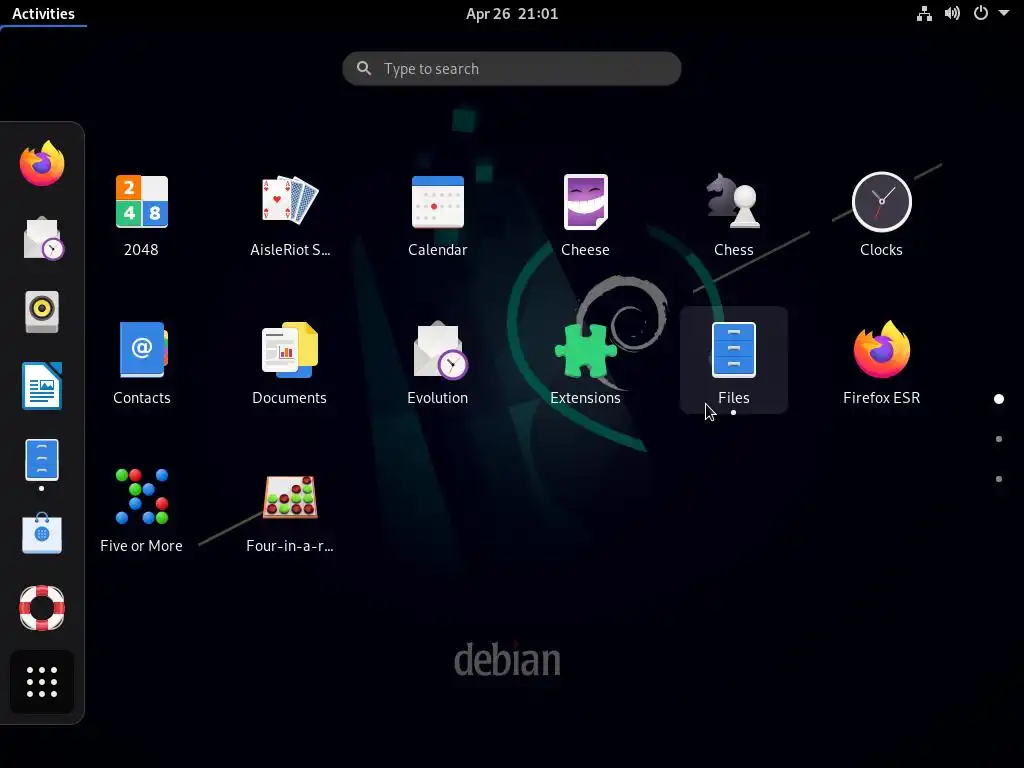Click the network status icon
This screenshot has width=1024, height=768.
[924, 14]
